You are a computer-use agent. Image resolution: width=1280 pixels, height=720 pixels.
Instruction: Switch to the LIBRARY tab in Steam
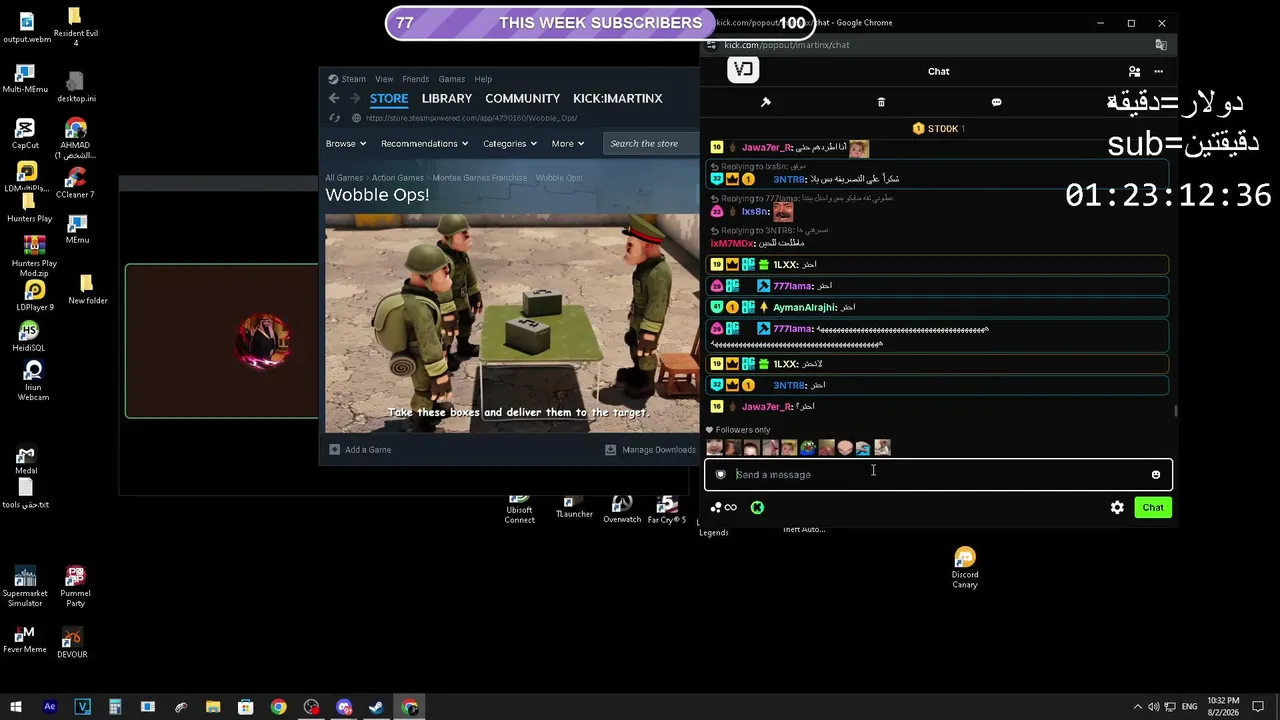[x=447, y=98]
